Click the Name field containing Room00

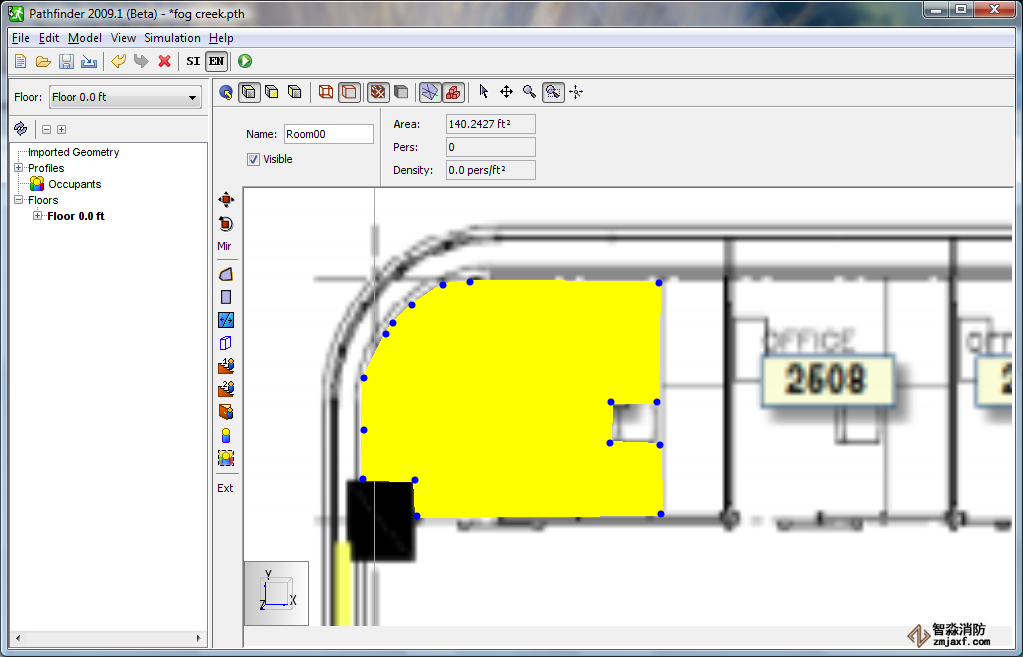coord(328,134)
